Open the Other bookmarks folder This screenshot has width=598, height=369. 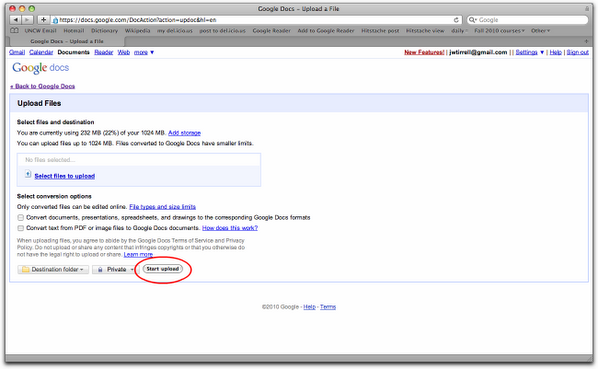(x=540, y=30)
